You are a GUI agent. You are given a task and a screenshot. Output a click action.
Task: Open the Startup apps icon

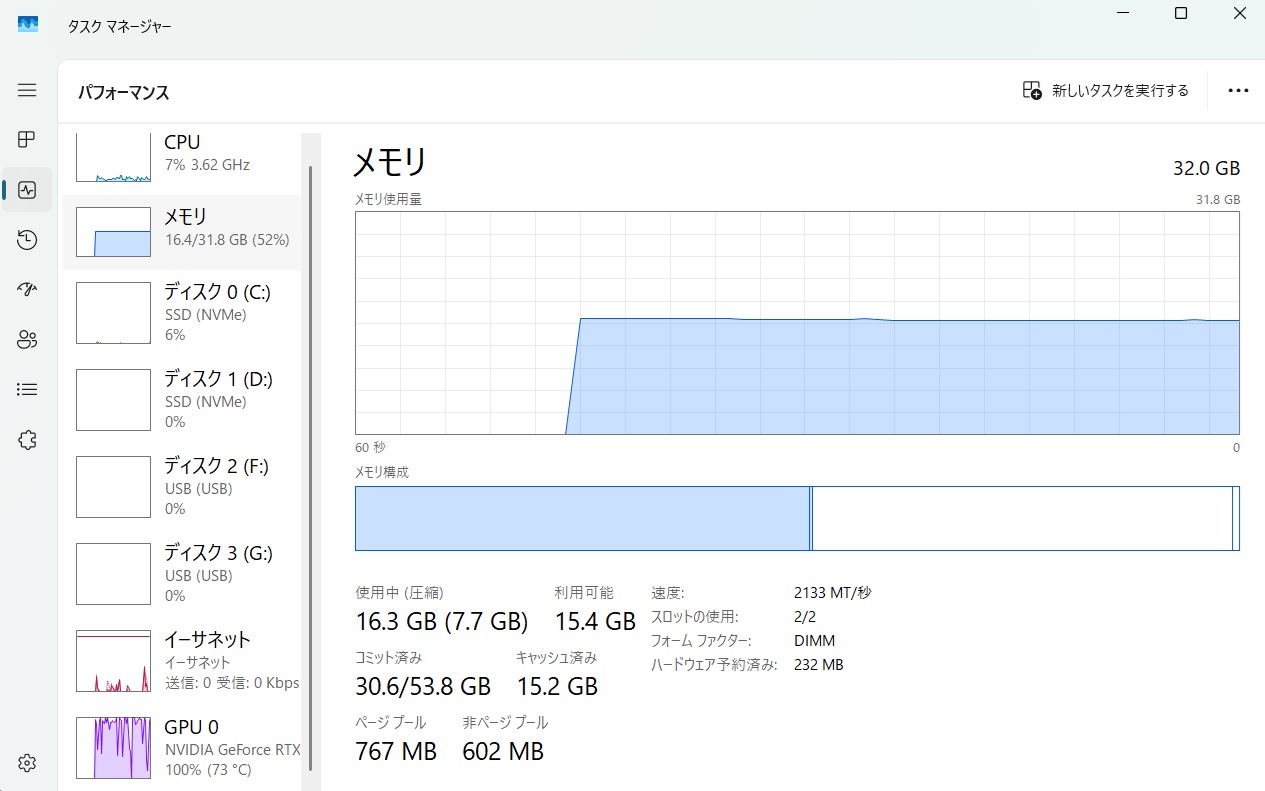coord(27,290)
